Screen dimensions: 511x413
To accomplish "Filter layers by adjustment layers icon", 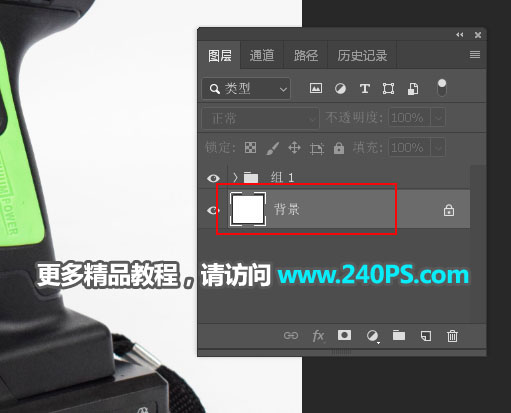I will pyautogui.click(x=340, y=89).
